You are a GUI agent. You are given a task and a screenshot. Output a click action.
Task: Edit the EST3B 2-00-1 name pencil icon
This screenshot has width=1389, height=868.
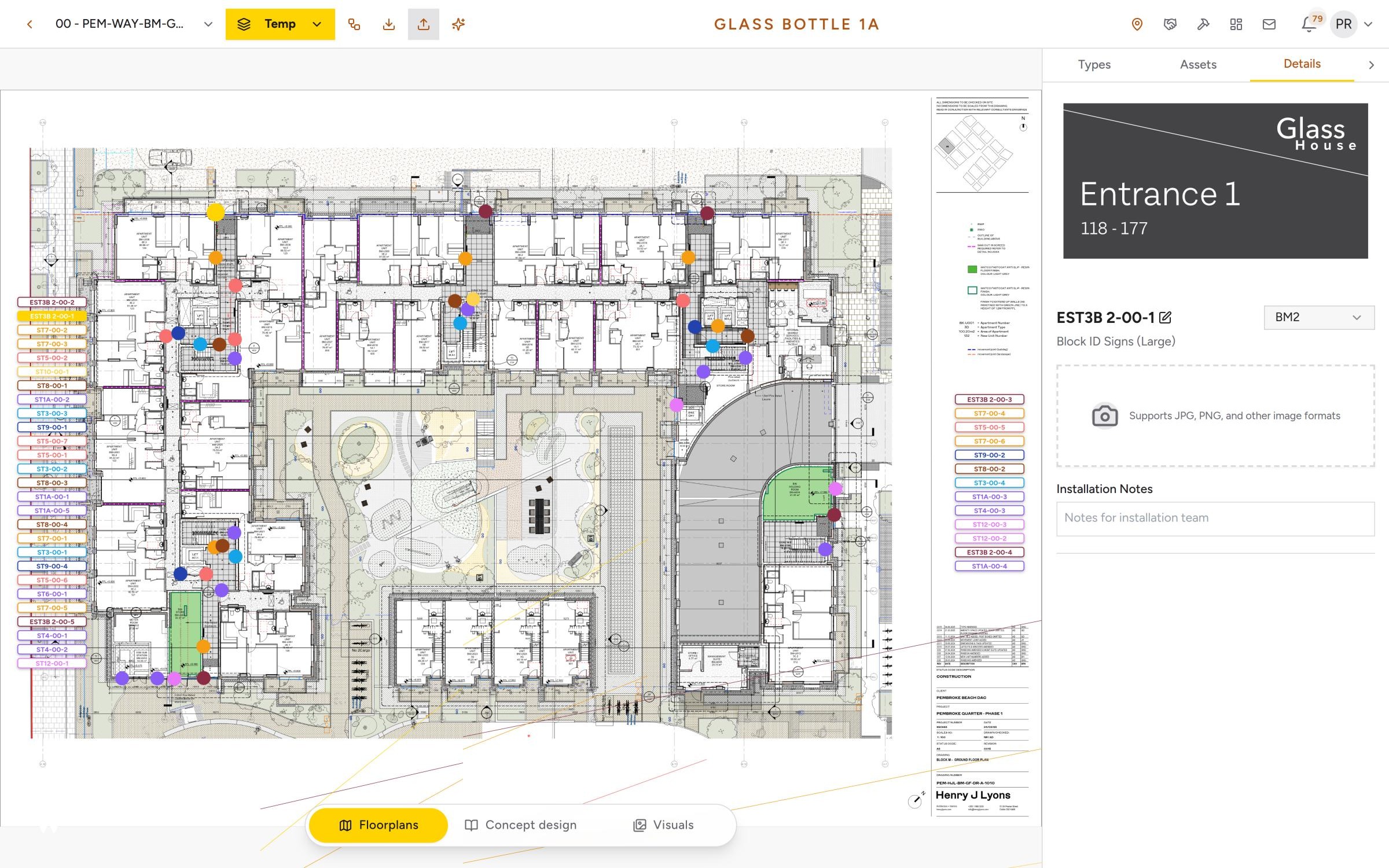1165,317
